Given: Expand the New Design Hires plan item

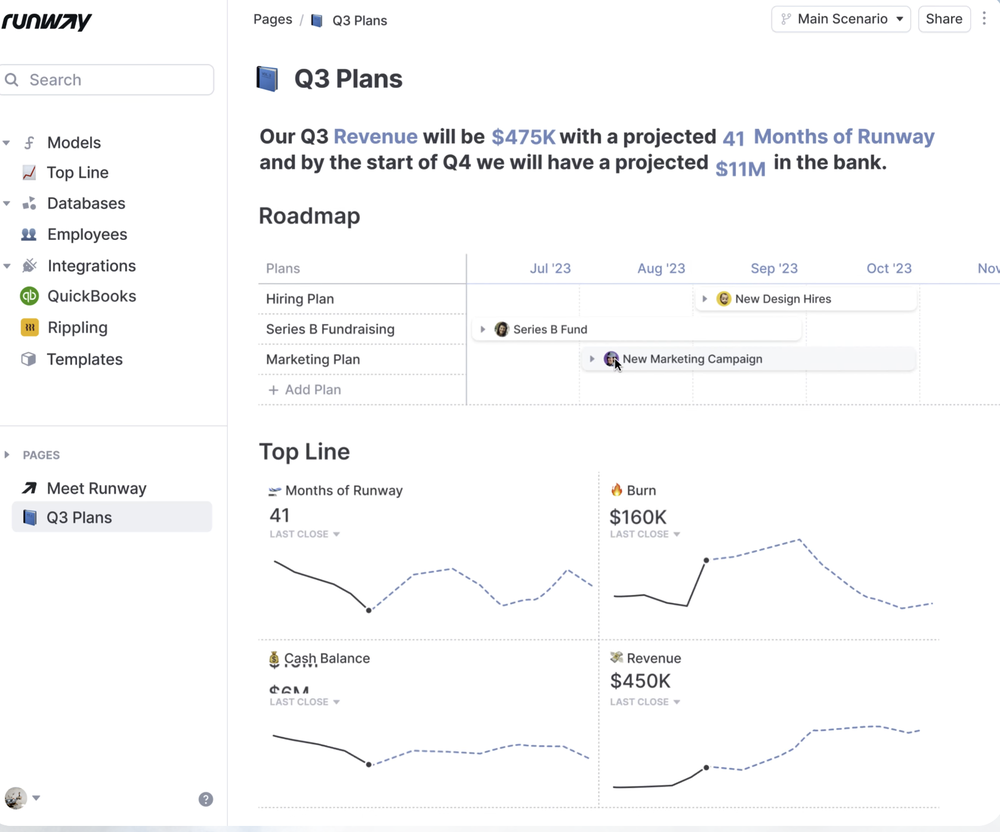Looking at the screenshot, I should (705, 299).
